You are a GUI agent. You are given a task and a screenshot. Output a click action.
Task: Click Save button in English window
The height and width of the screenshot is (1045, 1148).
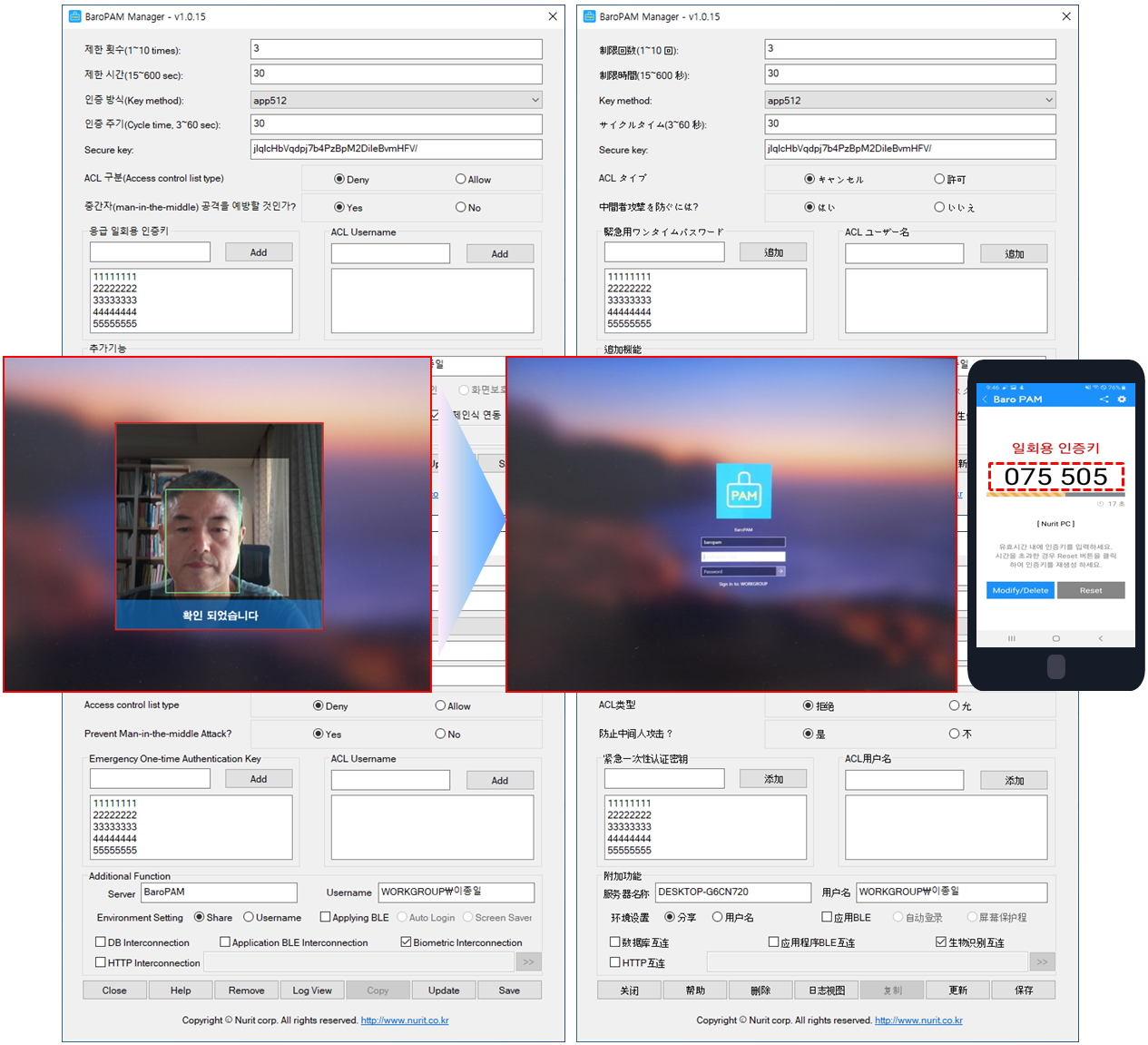click(x=509, y=991)
